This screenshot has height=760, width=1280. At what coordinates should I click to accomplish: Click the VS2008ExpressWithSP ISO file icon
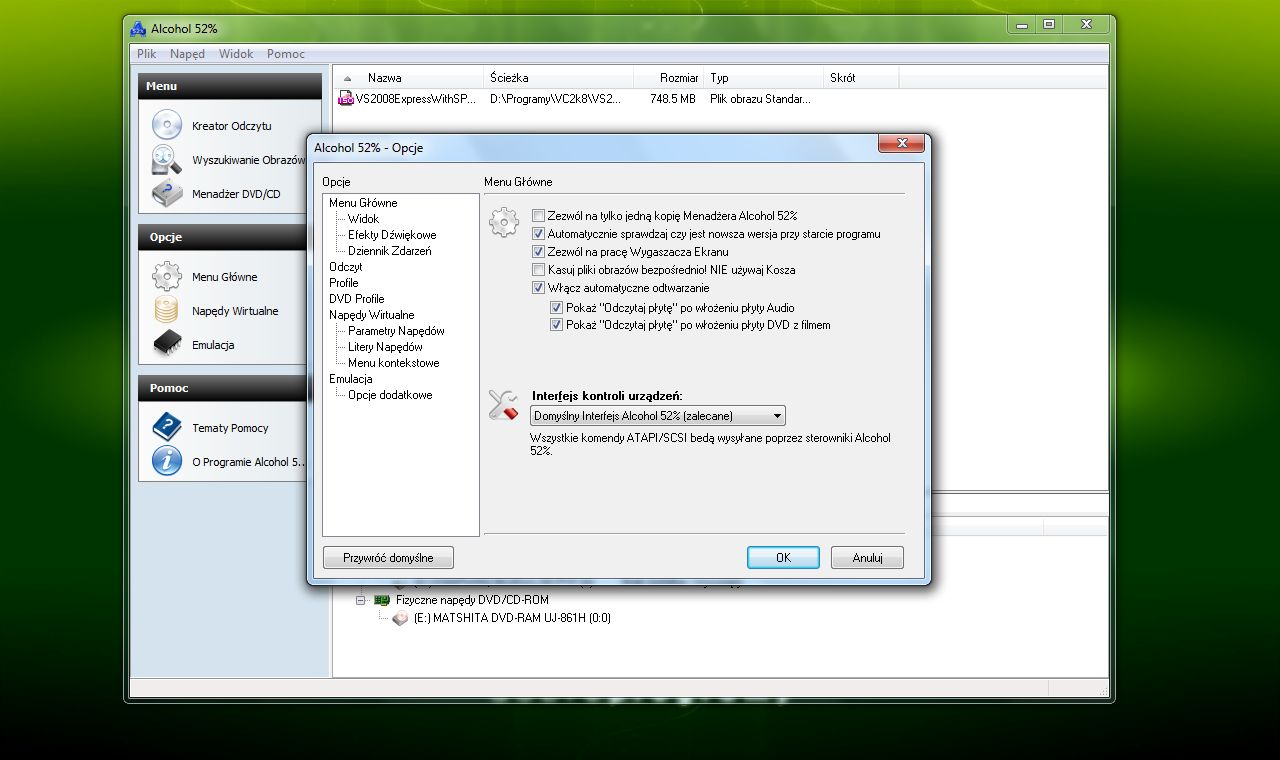pos(346,99)
